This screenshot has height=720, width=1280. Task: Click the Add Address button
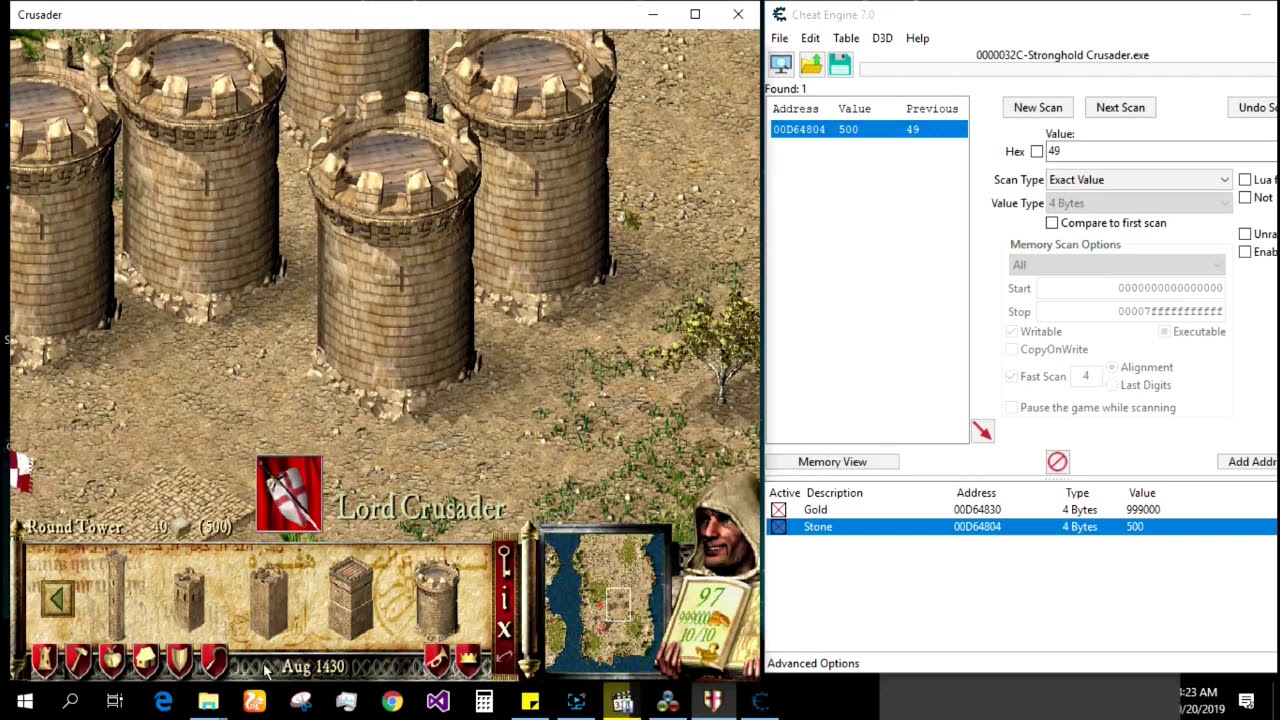[1247, 462]
